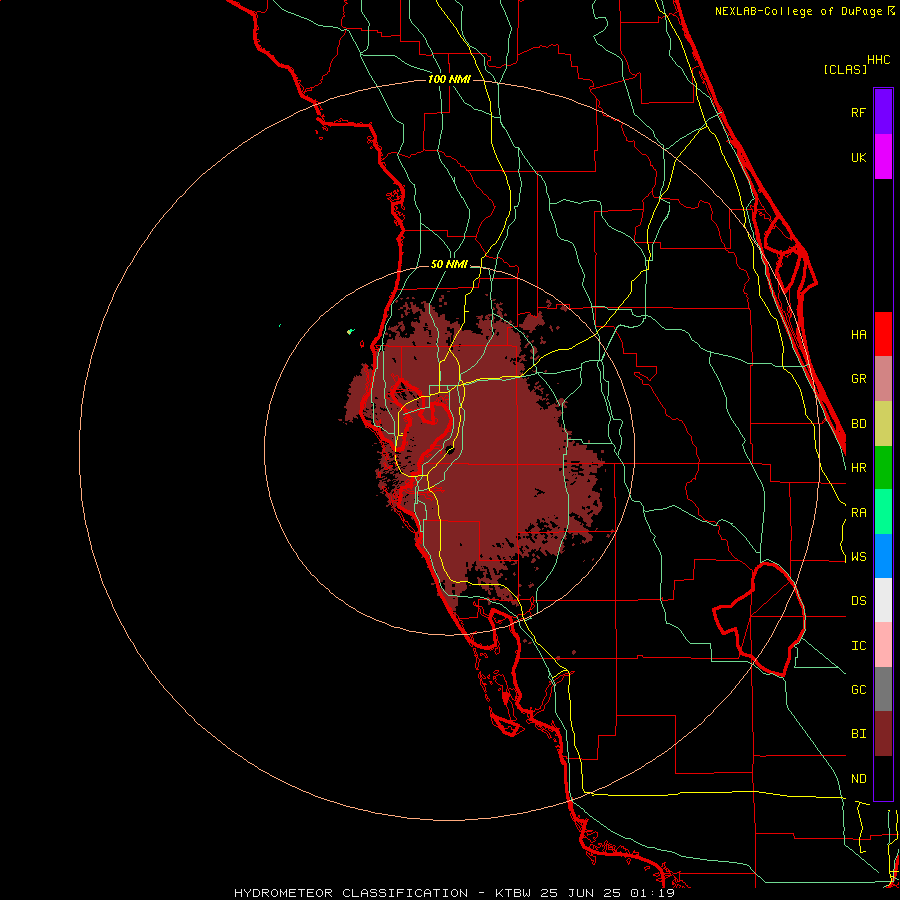Click the HA legend label text
This screenshot has width=900, height=900.
click(858, 334)
